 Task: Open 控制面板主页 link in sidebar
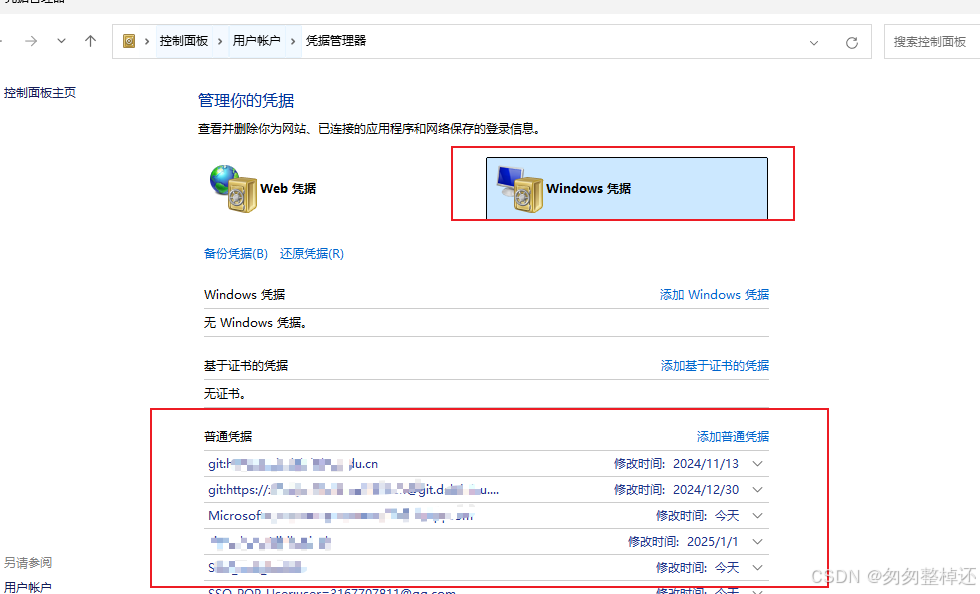40,93
